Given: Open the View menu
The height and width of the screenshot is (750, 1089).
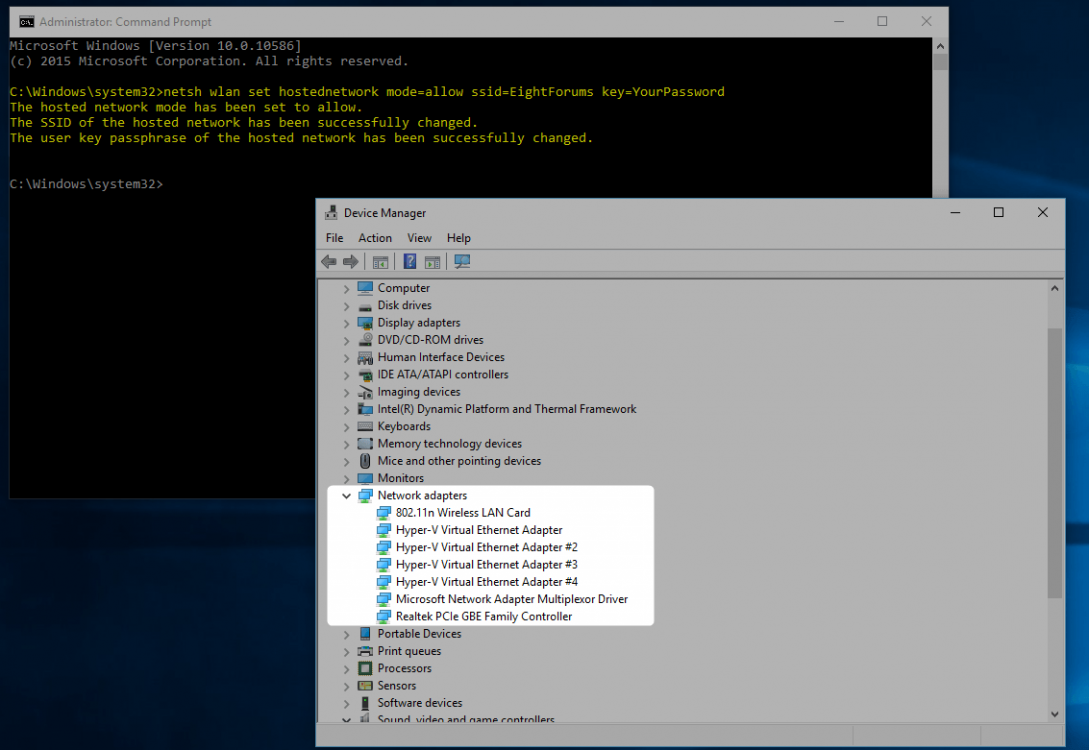Looking at the screenshot, I should pos(419,238).
